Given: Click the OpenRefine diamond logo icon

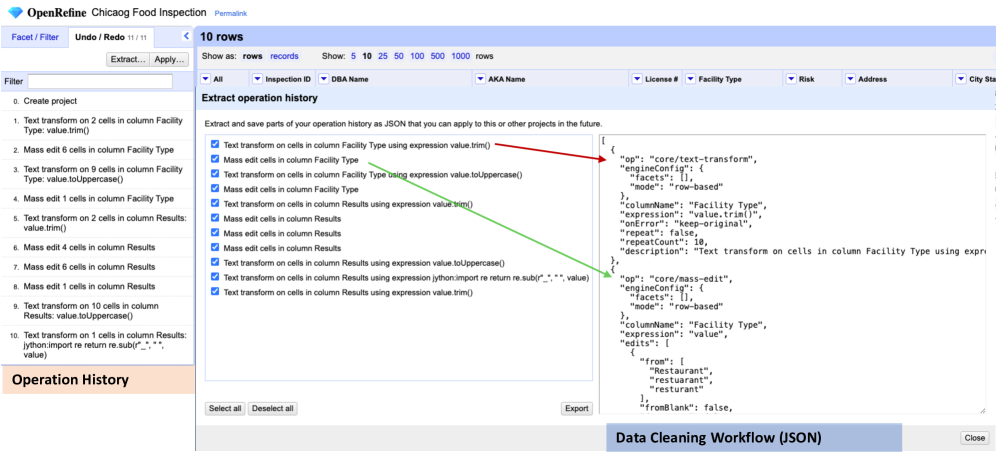Looking at the screenshot, I should point(13,12).
